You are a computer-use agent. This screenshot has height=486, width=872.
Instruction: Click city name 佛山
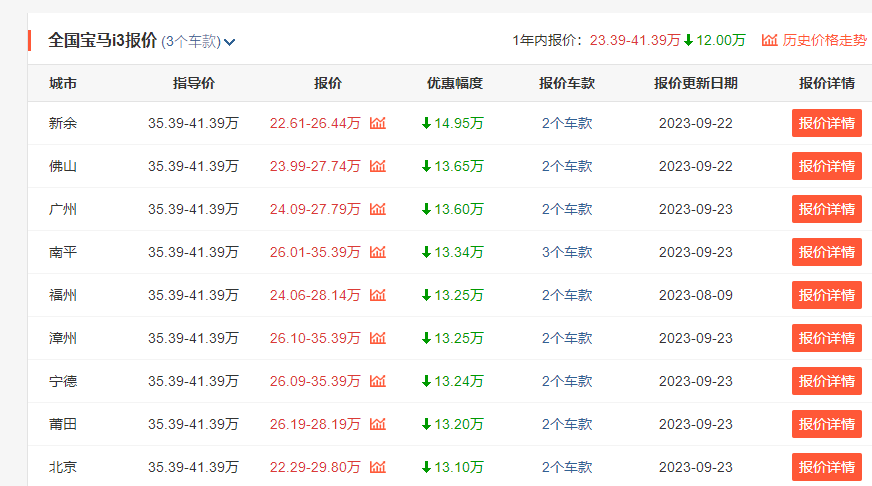(x=63, y=166)
